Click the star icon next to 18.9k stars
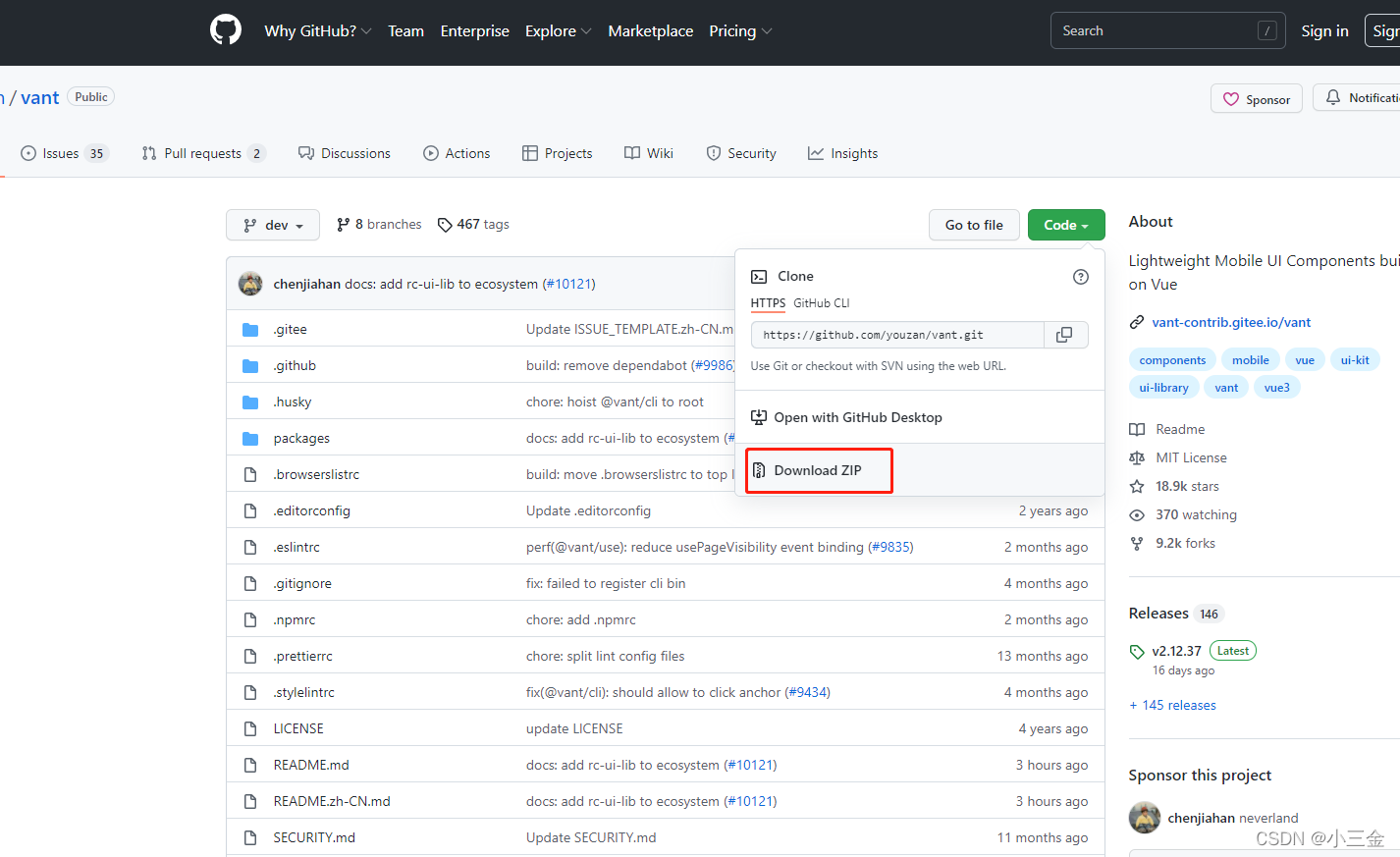This screenshot has height=857, width=1400. 1137,487
